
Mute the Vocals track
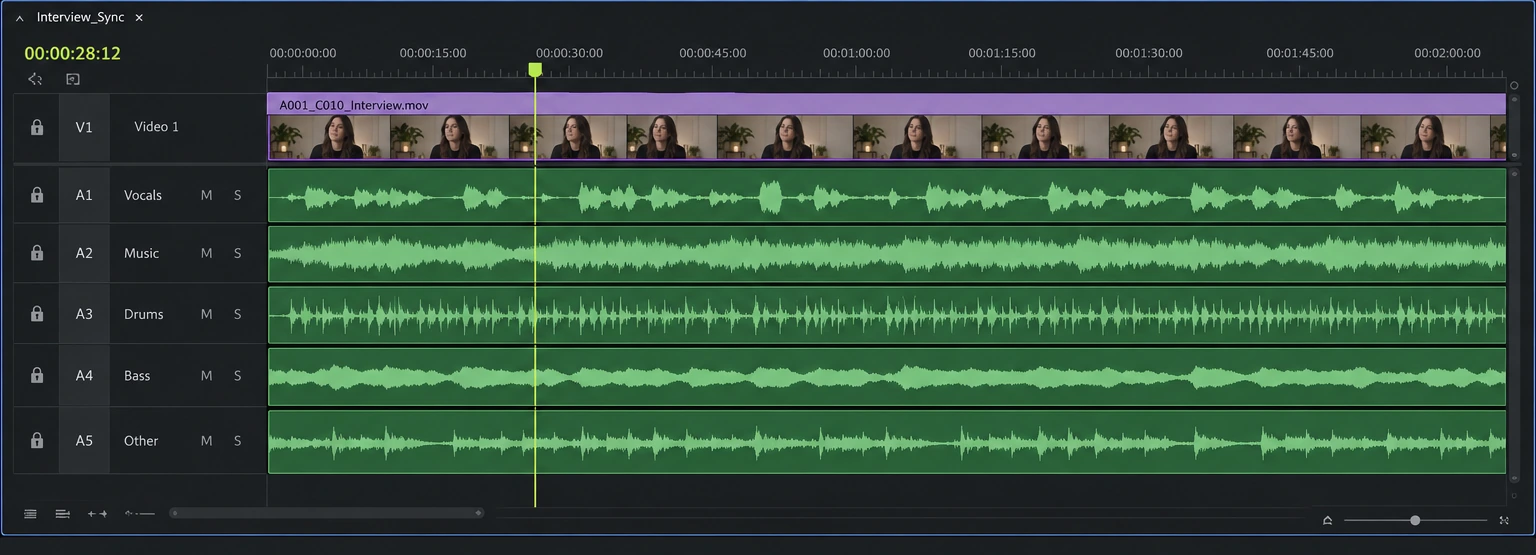pos(206,195)
